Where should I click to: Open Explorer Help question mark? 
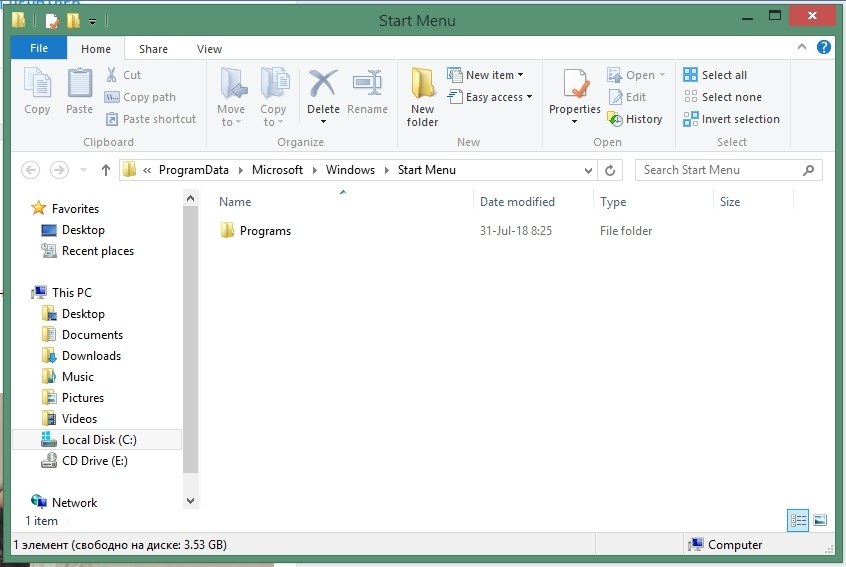tap(823, 47)
